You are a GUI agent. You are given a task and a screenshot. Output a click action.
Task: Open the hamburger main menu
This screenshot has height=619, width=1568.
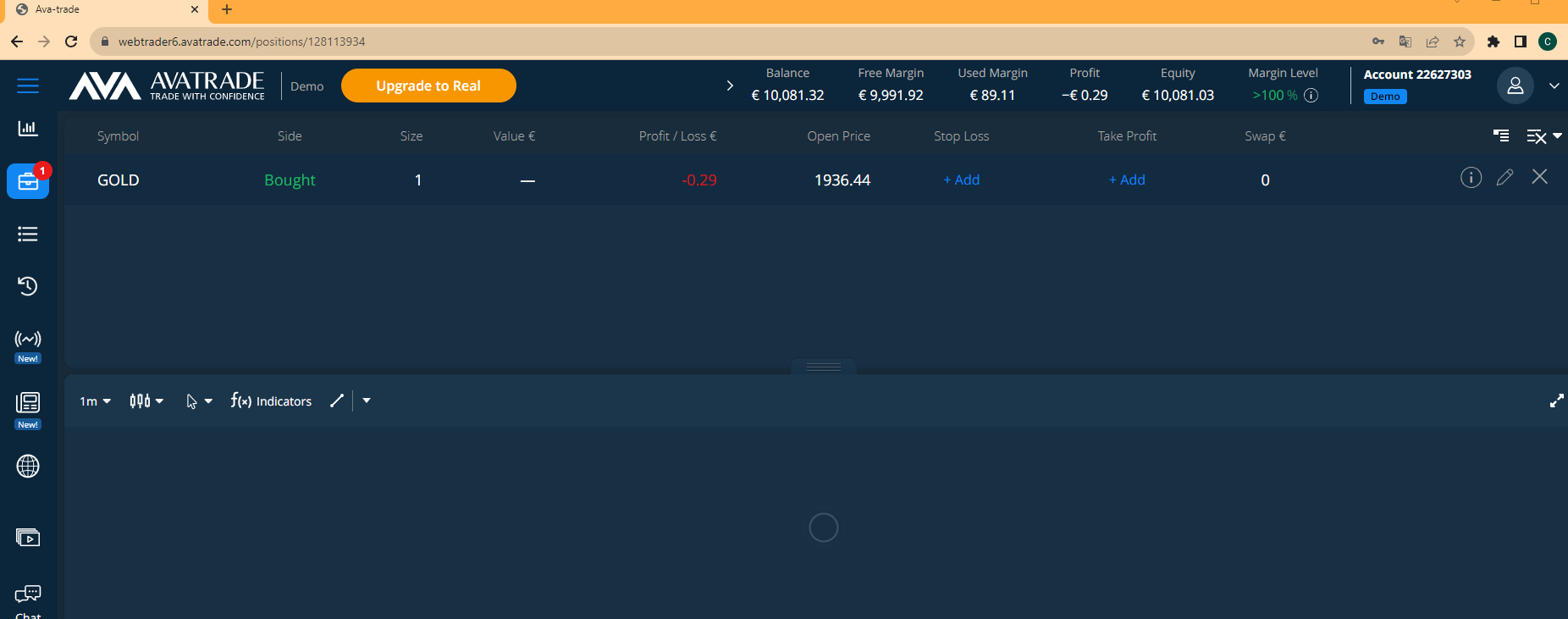click(28, 86)
